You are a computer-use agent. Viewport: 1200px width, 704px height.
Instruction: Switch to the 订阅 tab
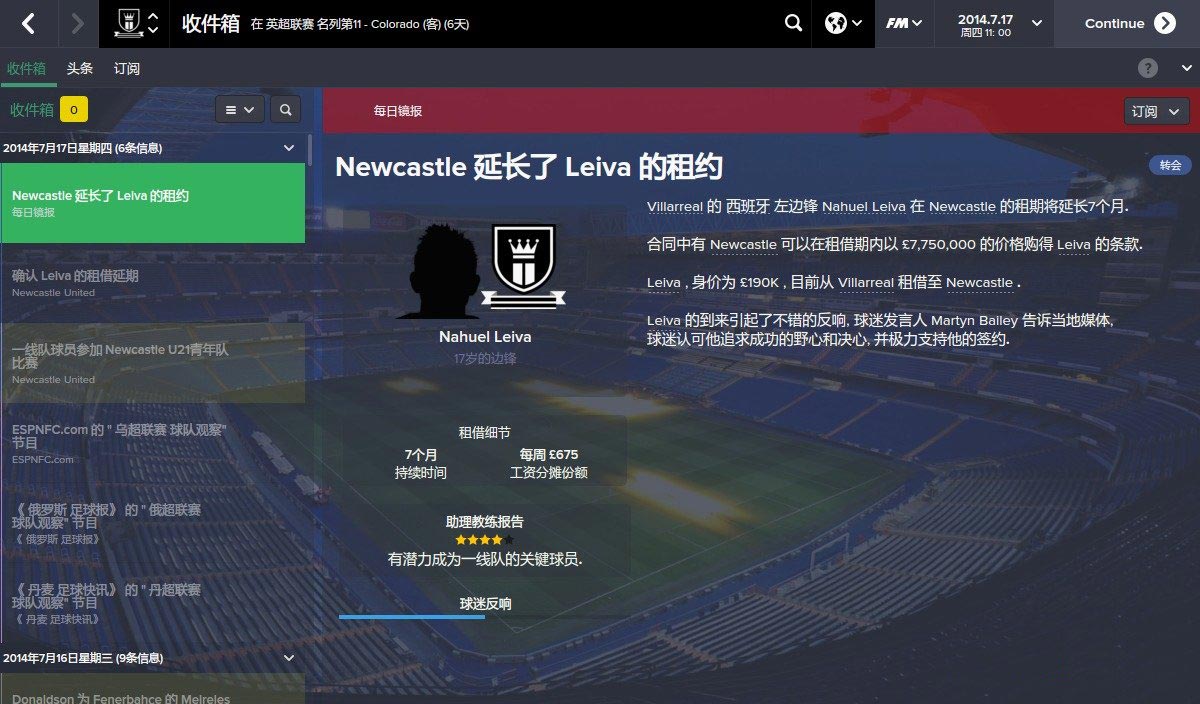(x=127, y=69)
